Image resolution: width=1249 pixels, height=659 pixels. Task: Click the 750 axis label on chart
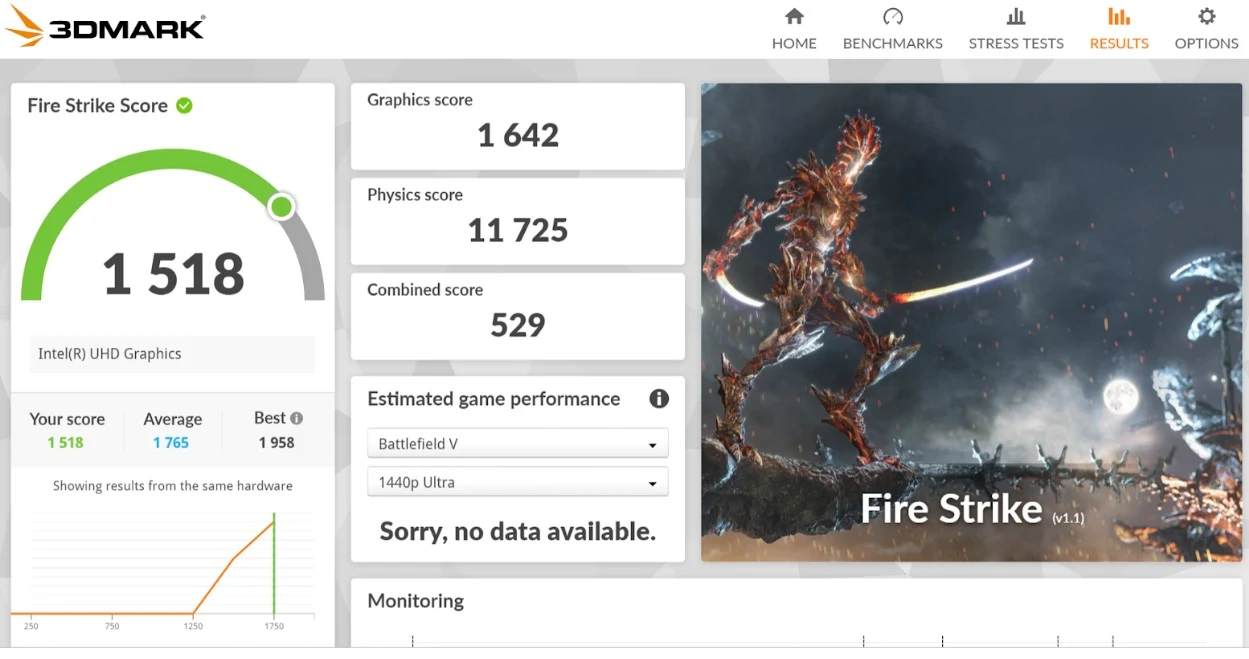point(112,626)
